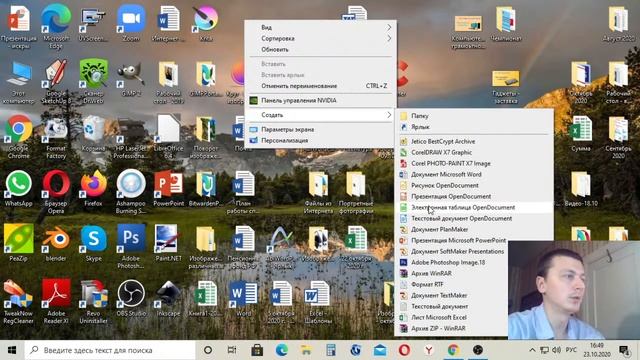Image resolution: width=640 pixels, height=360 pixels.
Task: Choose CorelDRAW X7 Graphic entry
Action: 474,153
